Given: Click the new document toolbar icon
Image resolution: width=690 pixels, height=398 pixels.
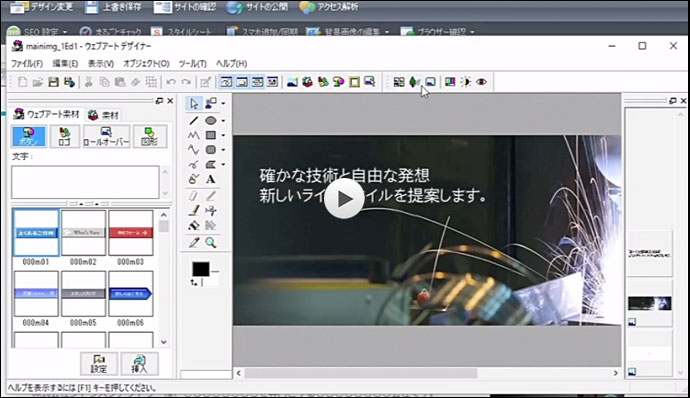Looking at the screenshot, I should coord(22,82).
